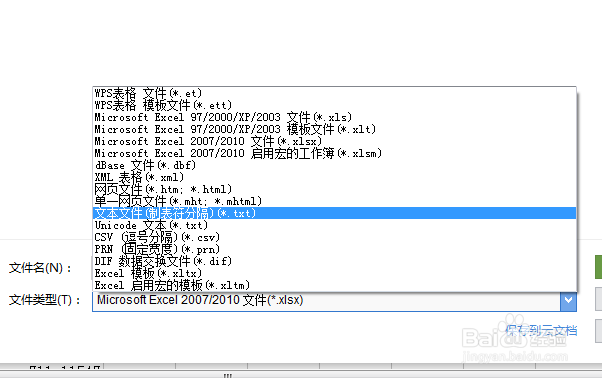Select DIF 数据交换文件(*.dif) type
The image size is (602, 378).
click(334, 261)
